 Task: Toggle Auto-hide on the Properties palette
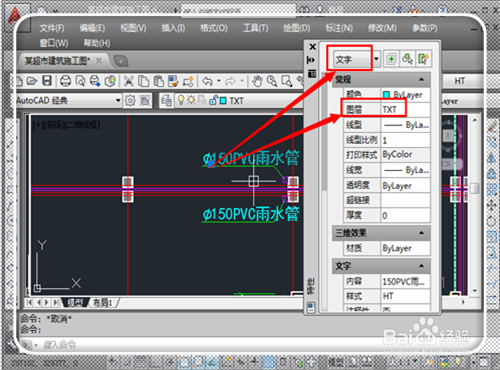[x=311, y=60]
